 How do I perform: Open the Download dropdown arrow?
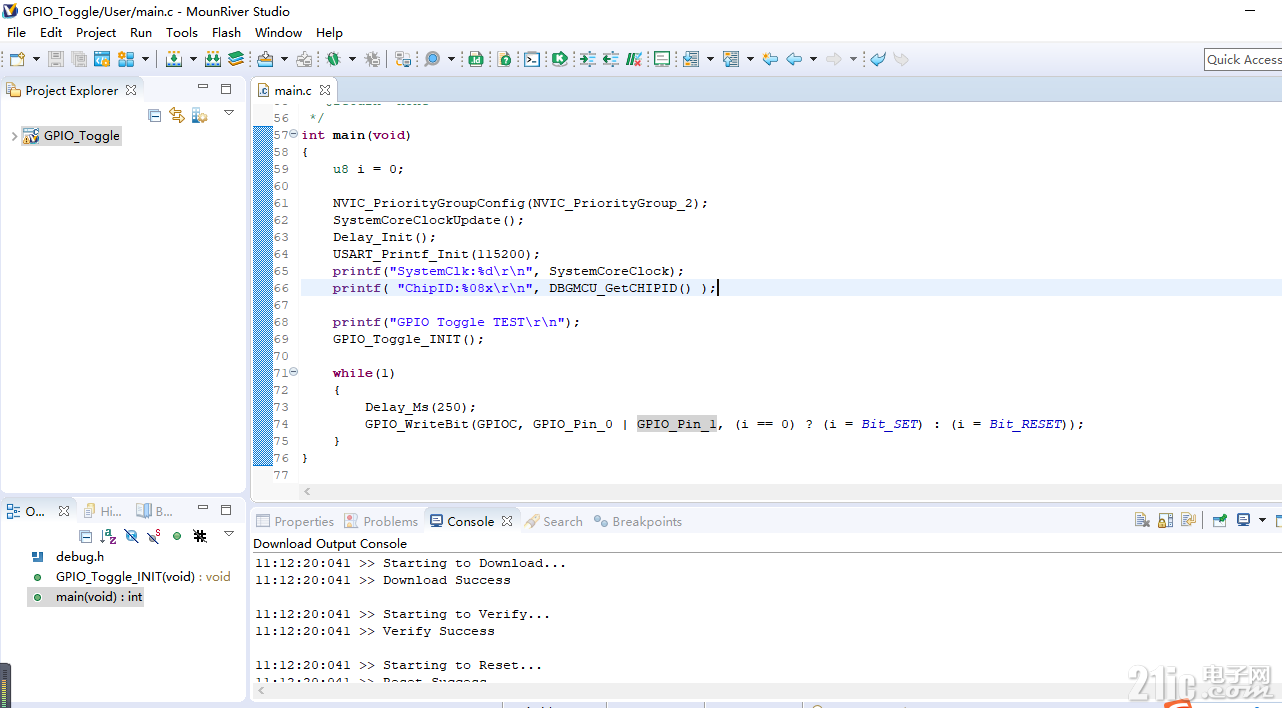coord(284,59)
